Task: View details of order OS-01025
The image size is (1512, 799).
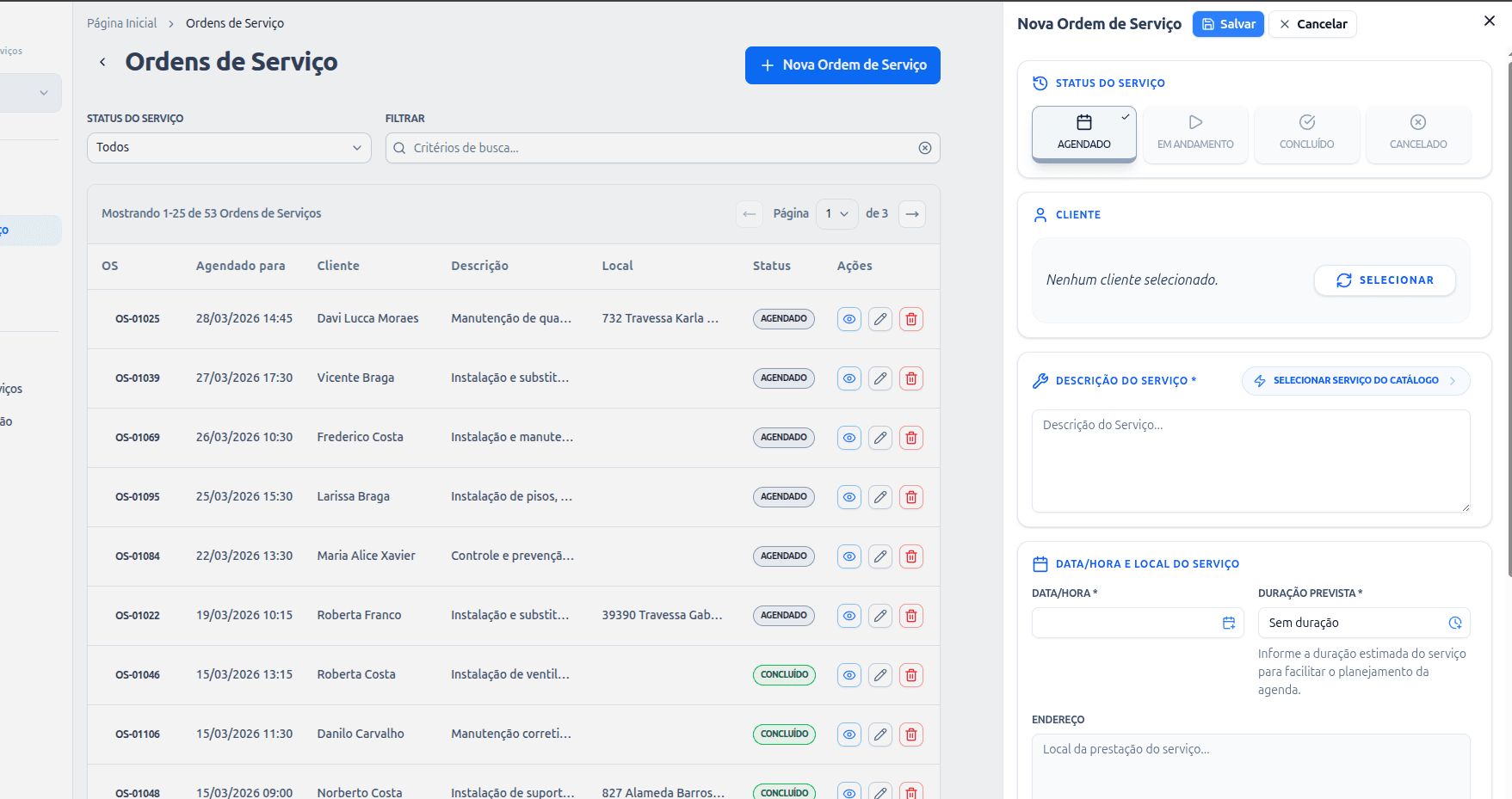Action: (849, 319)
